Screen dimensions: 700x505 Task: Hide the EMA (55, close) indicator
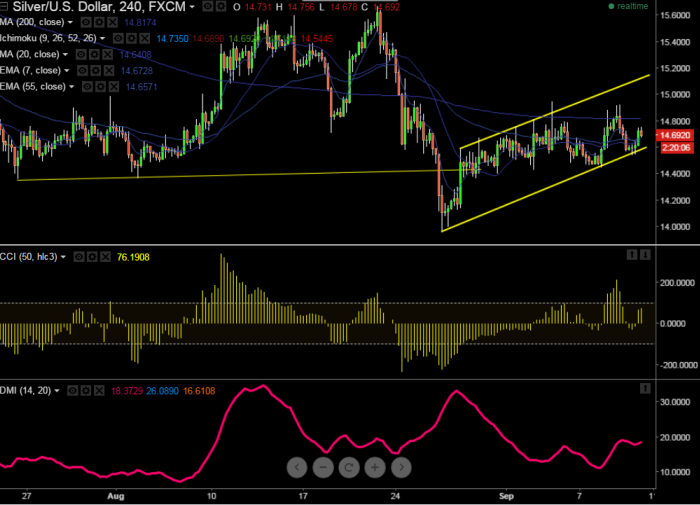click(x=88, y=87)
